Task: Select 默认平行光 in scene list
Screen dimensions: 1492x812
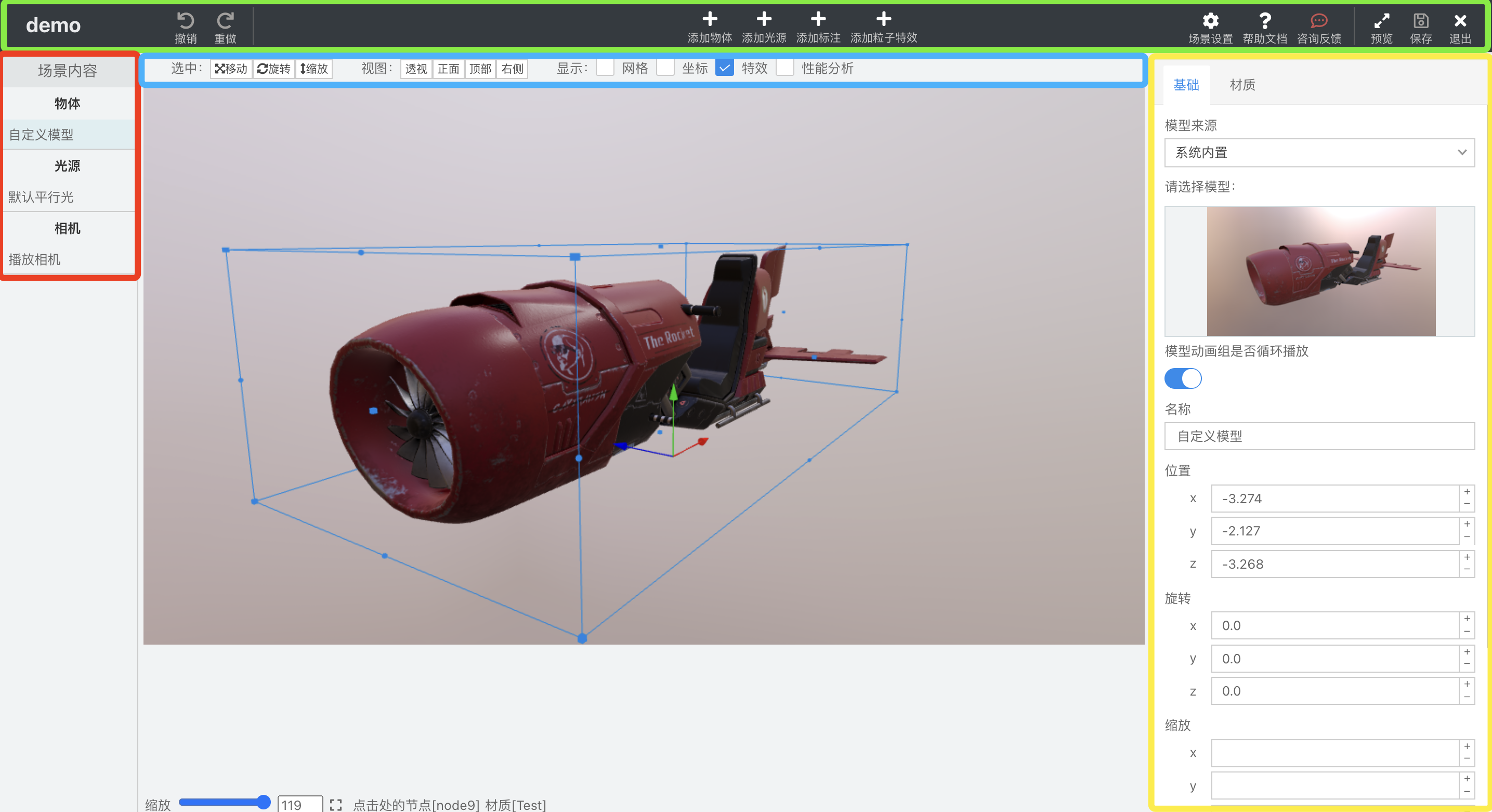Action: pos(69,197)
